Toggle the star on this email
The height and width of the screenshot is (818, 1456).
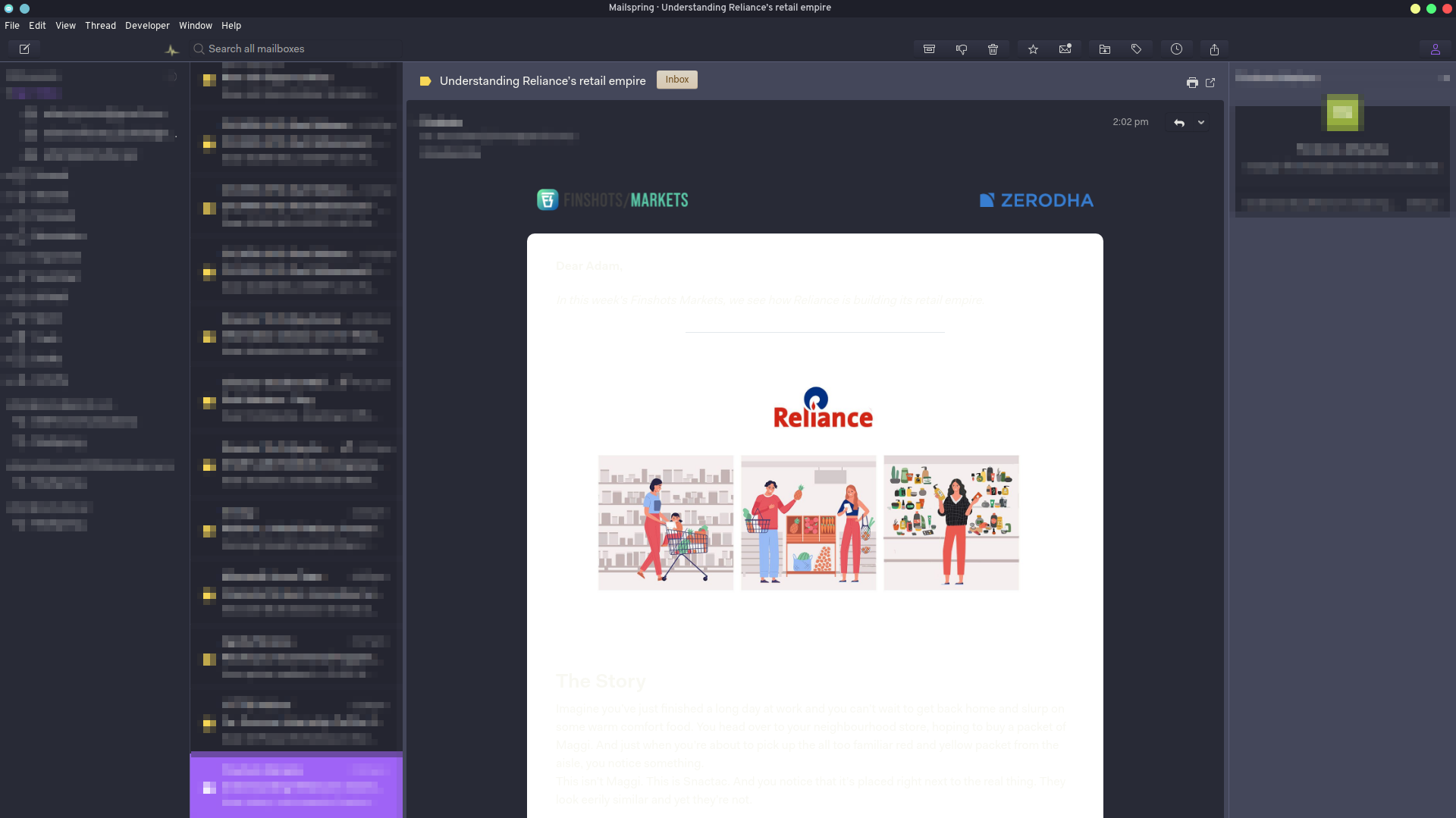[x=1032, y=49]
